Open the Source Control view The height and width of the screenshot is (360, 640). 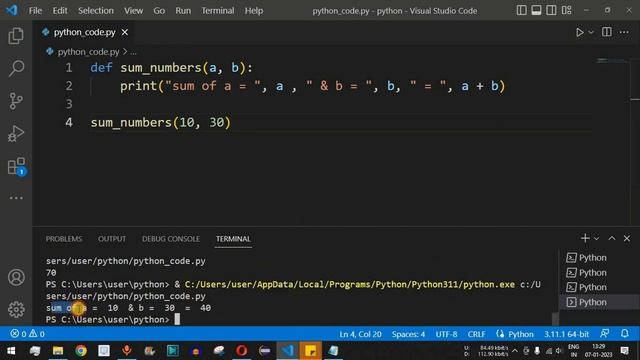point(16,101)
